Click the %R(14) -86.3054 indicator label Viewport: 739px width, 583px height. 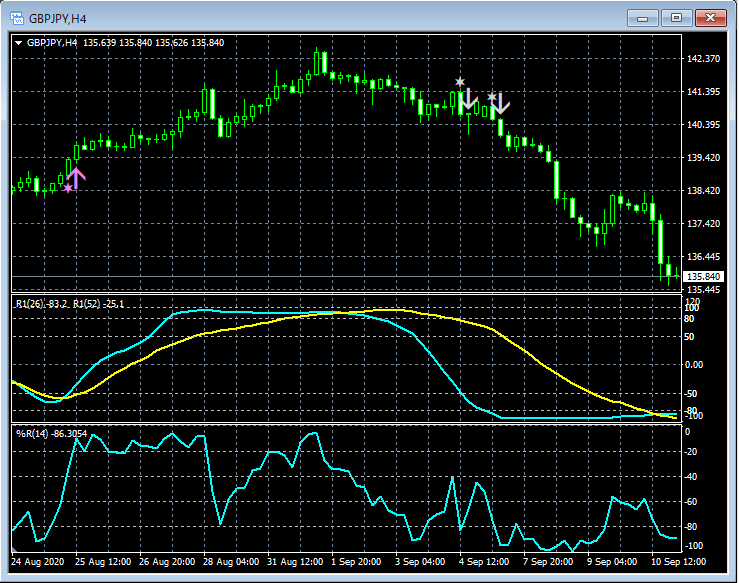(x=51, y=433)
